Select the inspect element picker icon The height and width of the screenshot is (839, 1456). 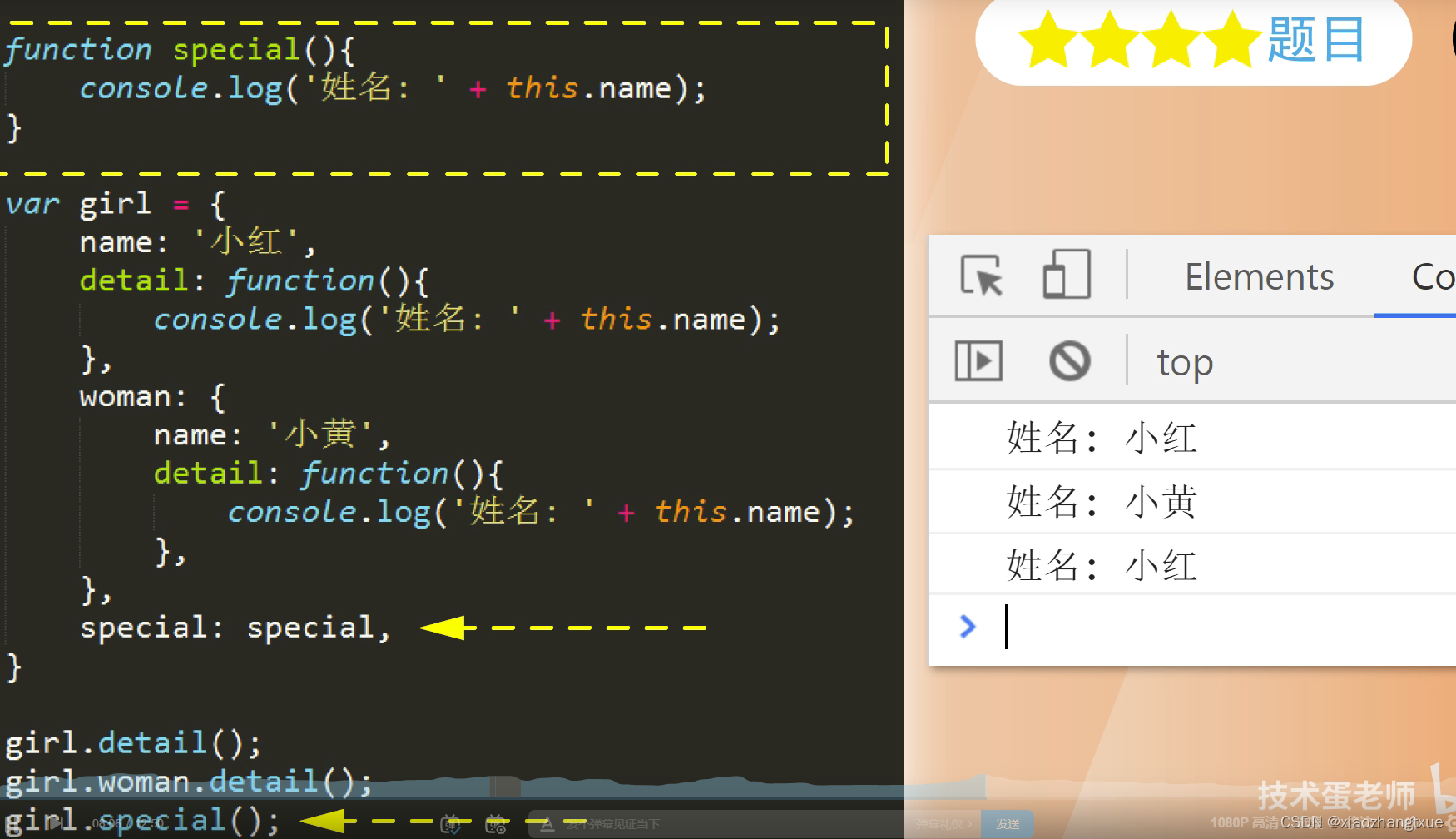(x=982, y=276)
